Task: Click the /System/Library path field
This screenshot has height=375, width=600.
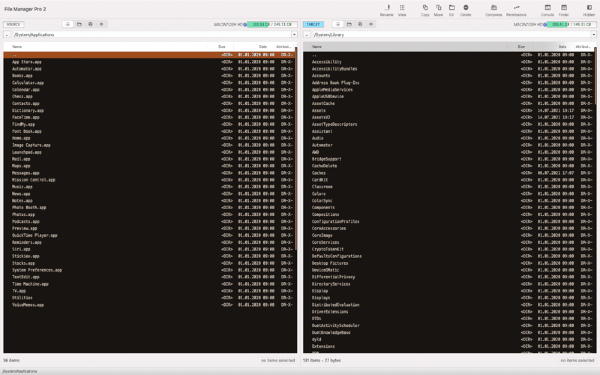Action: click(451, 34)
